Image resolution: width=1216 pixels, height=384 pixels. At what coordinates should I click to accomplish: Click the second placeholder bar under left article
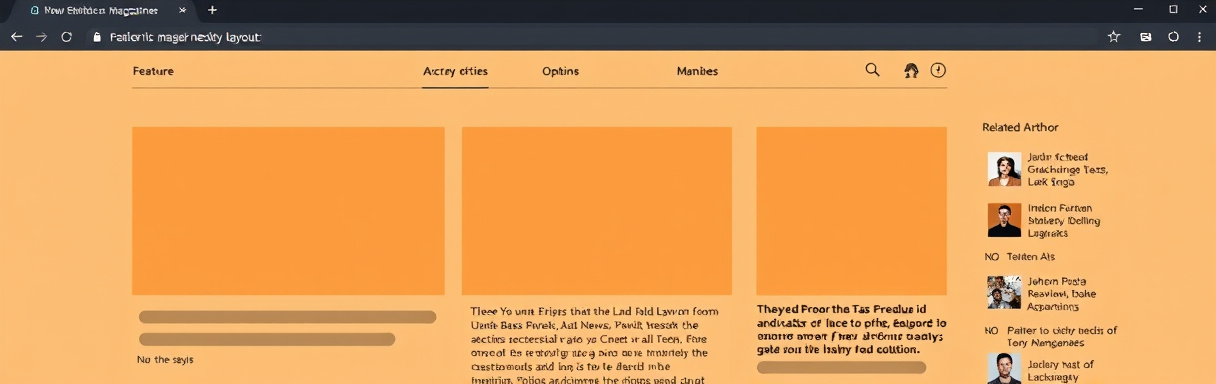(266, 339)
